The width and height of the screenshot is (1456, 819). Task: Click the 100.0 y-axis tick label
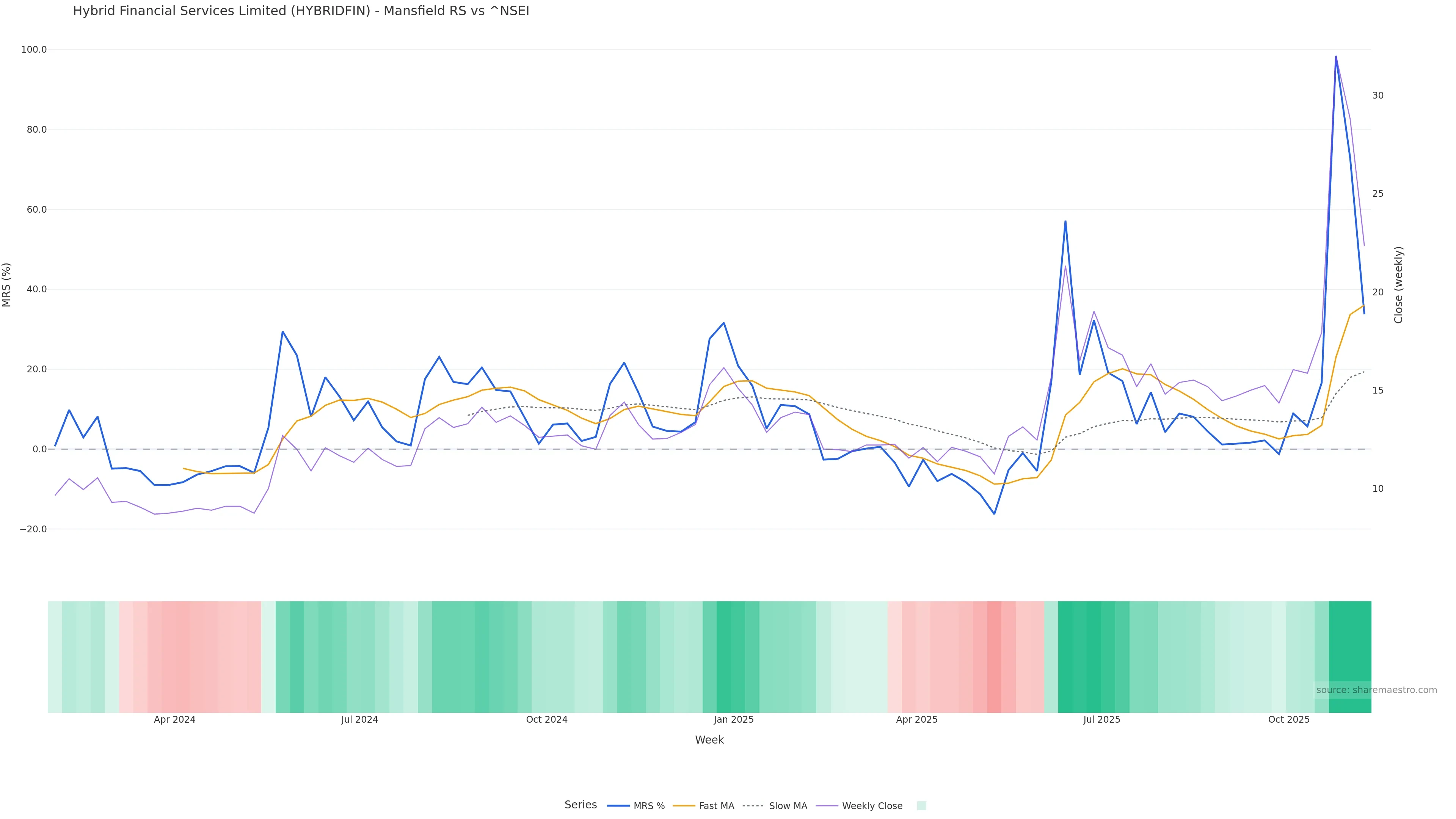coord(34,50)
